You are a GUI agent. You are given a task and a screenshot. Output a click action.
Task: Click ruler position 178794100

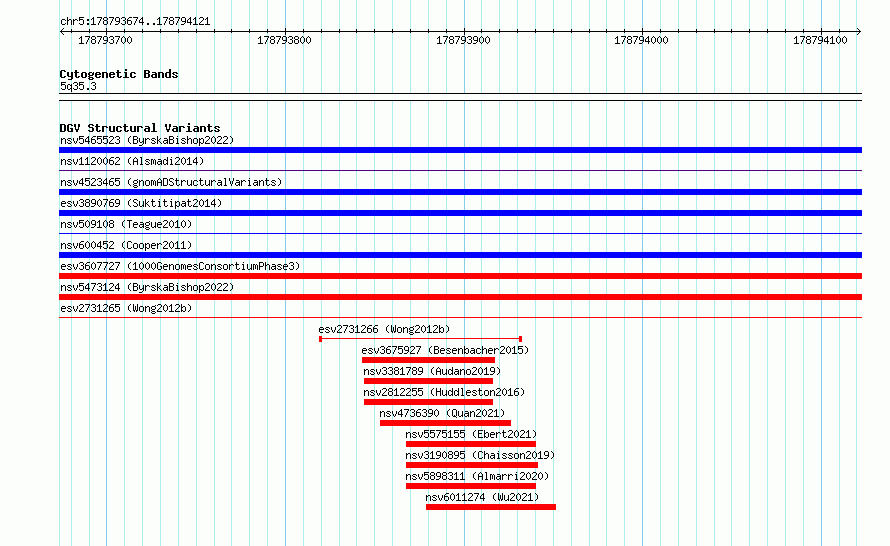coord(820,40)
